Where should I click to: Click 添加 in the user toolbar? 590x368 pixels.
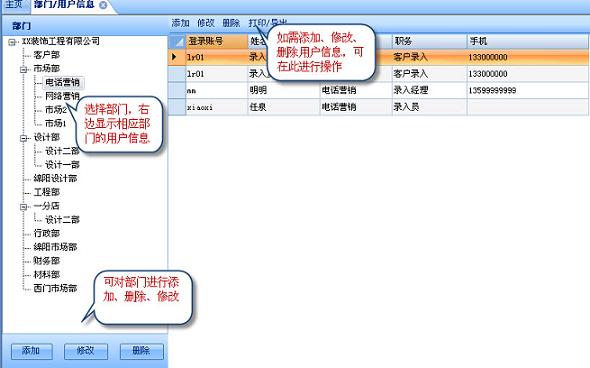point(180,23)
